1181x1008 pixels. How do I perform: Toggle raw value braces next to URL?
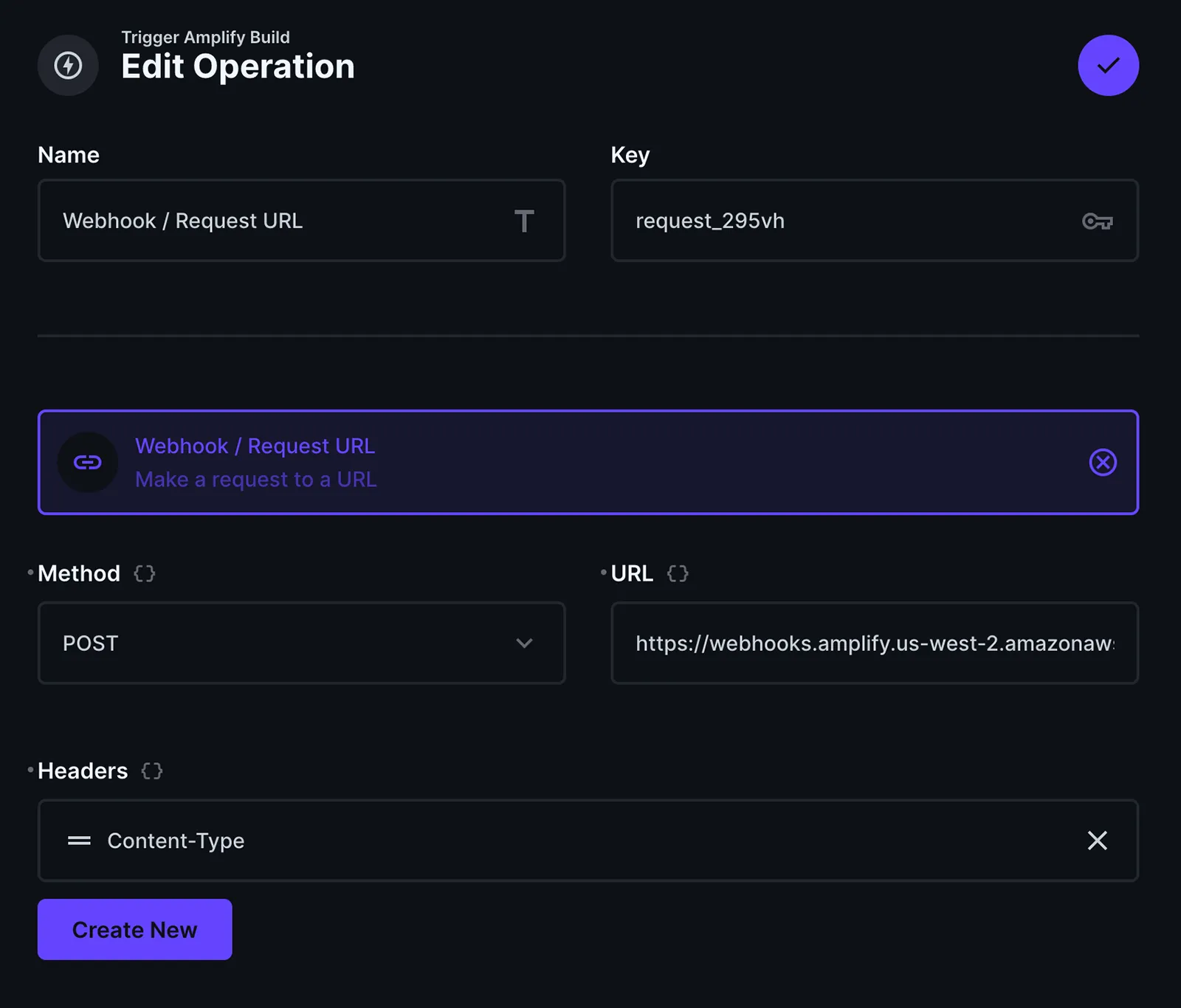coord(678,573)
